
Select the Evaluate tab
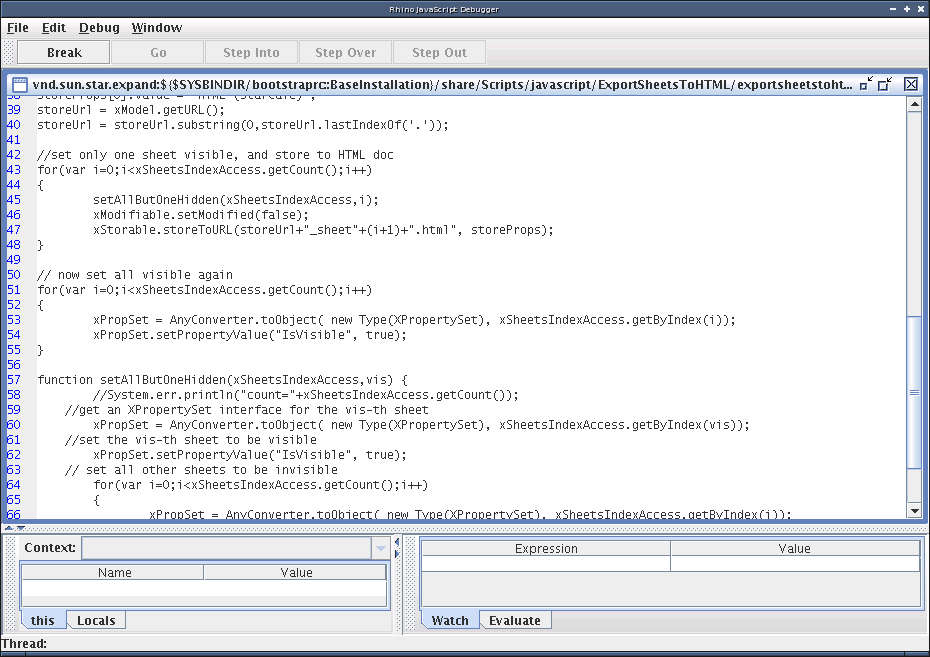pyautogui.click(x=515, y=621)
